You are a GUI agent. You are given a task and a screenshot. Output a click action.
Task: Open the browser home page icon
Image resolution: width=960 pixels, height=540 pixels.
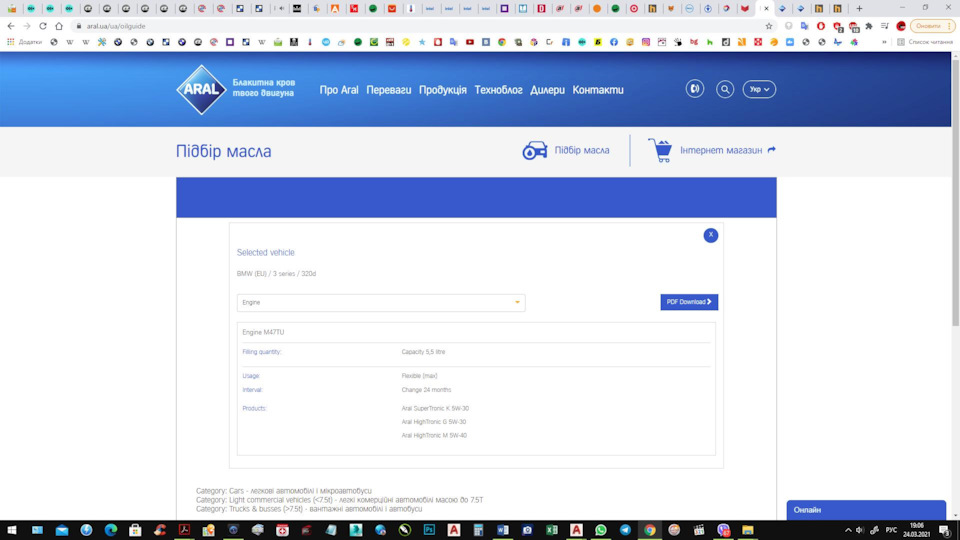pyautogui.click(x=59, y=26)
